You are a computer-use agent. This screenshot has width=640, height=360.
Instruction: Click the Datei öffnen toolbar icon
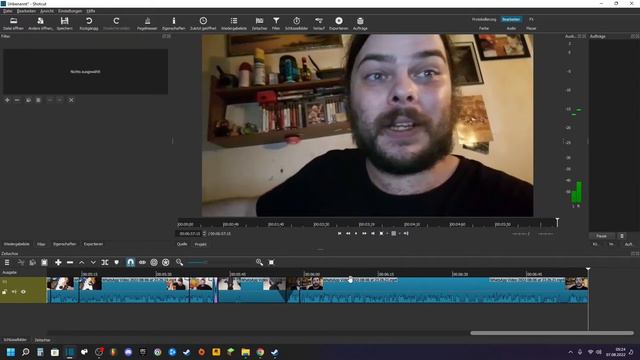pyautogui.click(x=13, y=23)
